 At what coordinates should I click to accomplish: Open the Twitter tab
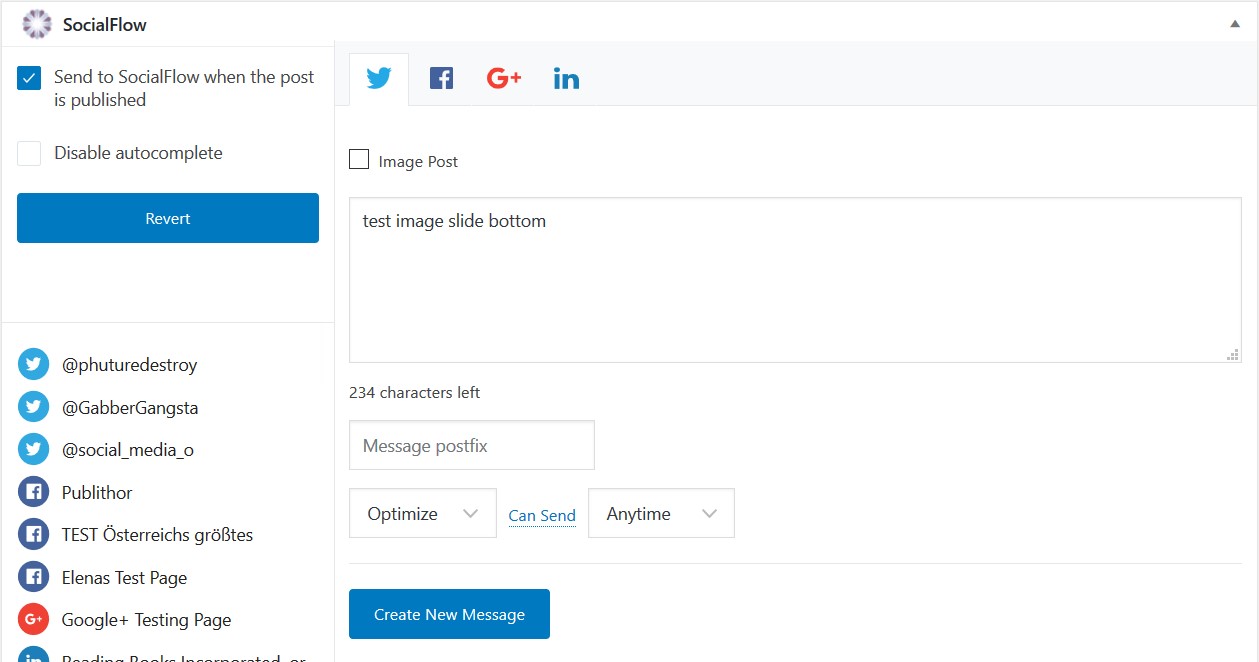tap(379, 79)
